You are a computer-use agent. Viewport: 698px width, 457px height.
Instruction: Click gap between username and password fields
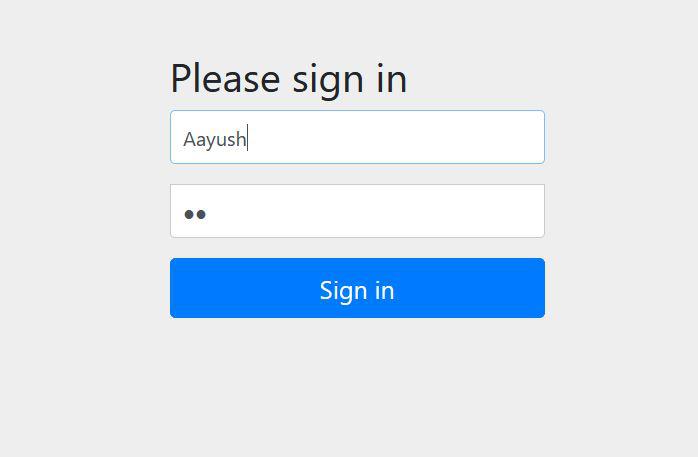tap(357, 174)
